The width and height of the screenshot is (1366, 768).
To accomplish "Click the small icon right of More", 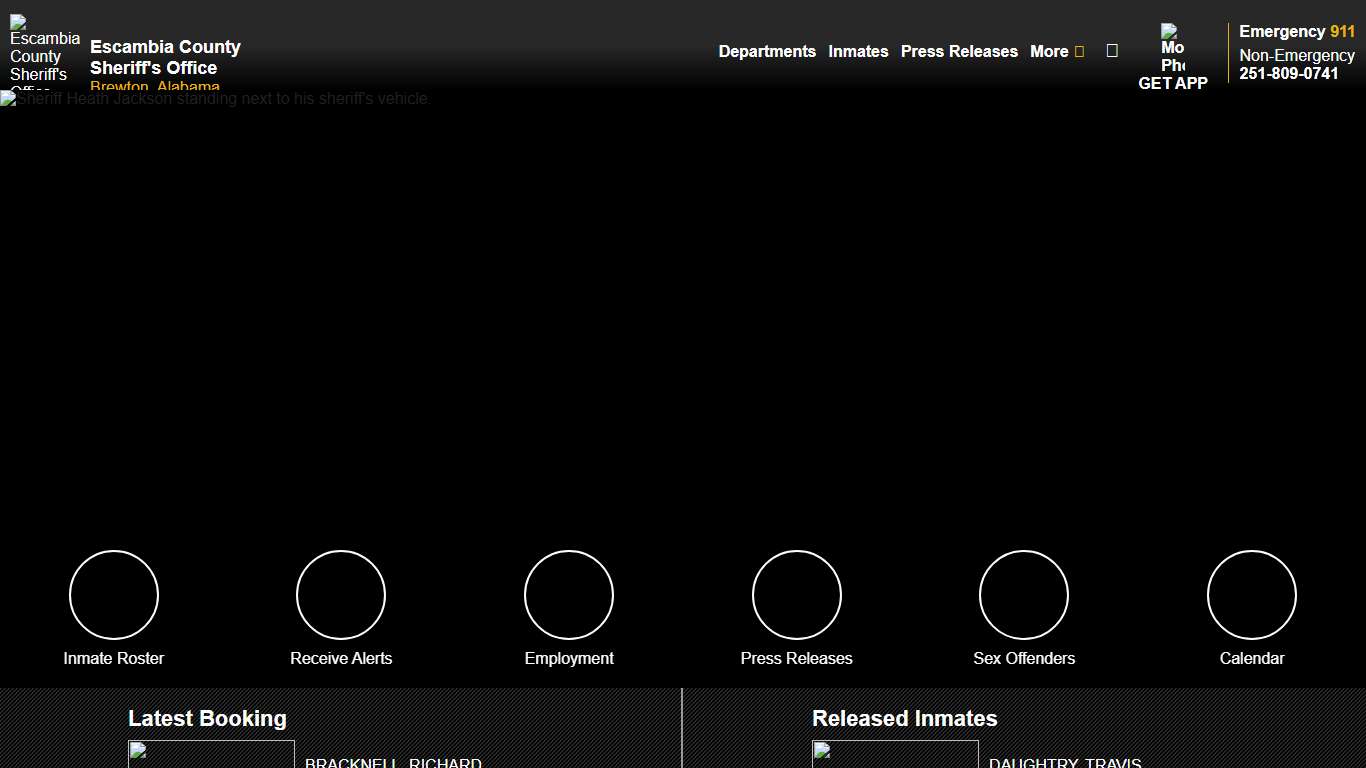I will click(1112, 51).
